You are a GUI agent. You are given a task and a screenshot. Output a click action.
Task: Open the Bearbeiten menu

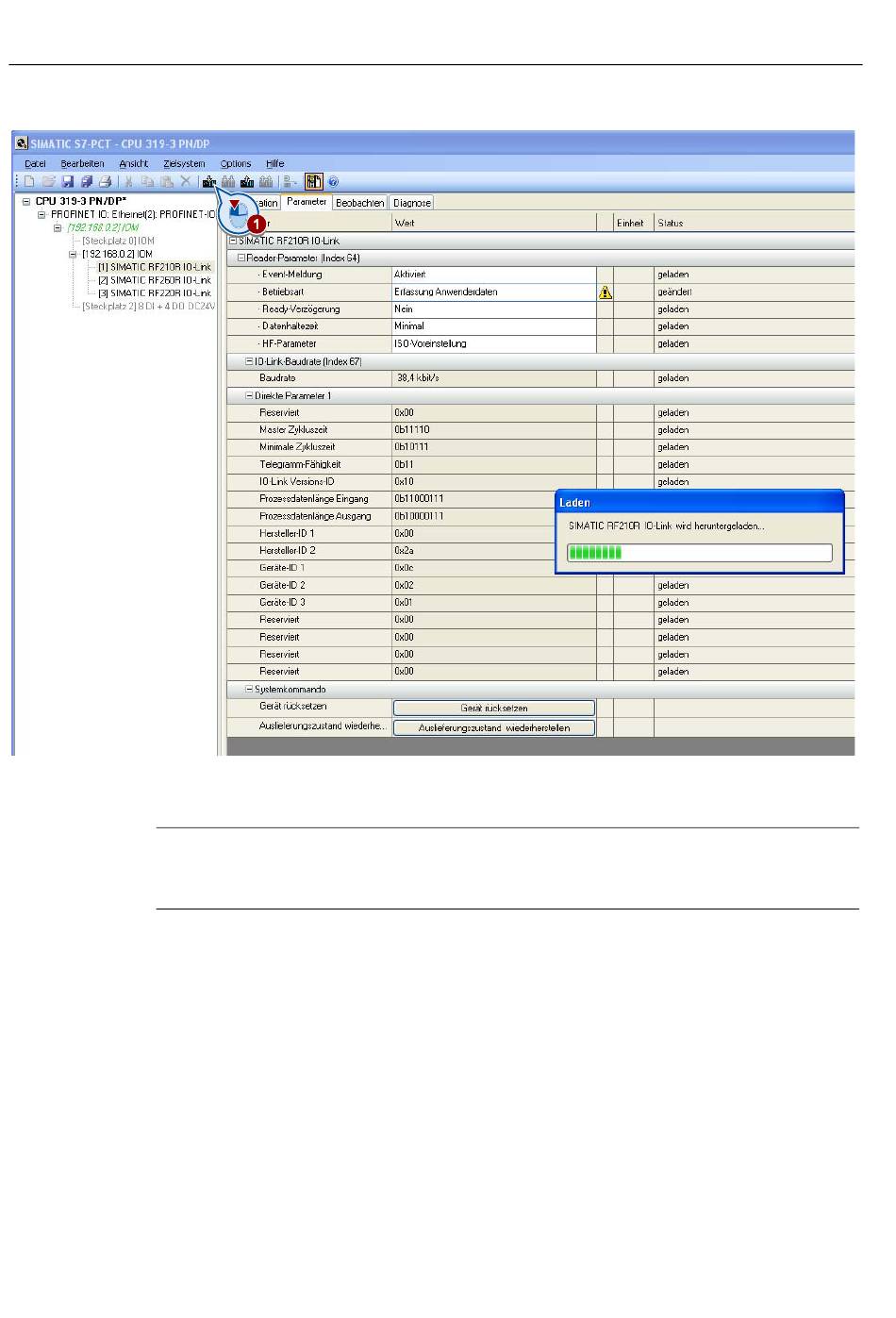83,163
